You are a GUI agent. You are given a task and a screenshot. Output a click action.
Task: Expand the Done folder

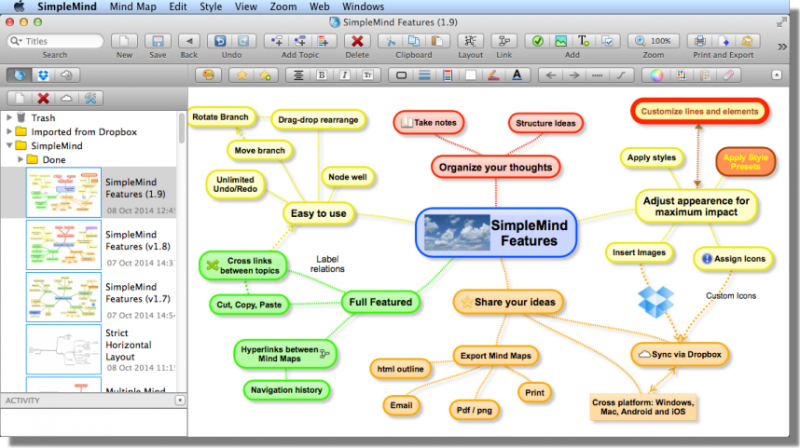tap(20, 159)
